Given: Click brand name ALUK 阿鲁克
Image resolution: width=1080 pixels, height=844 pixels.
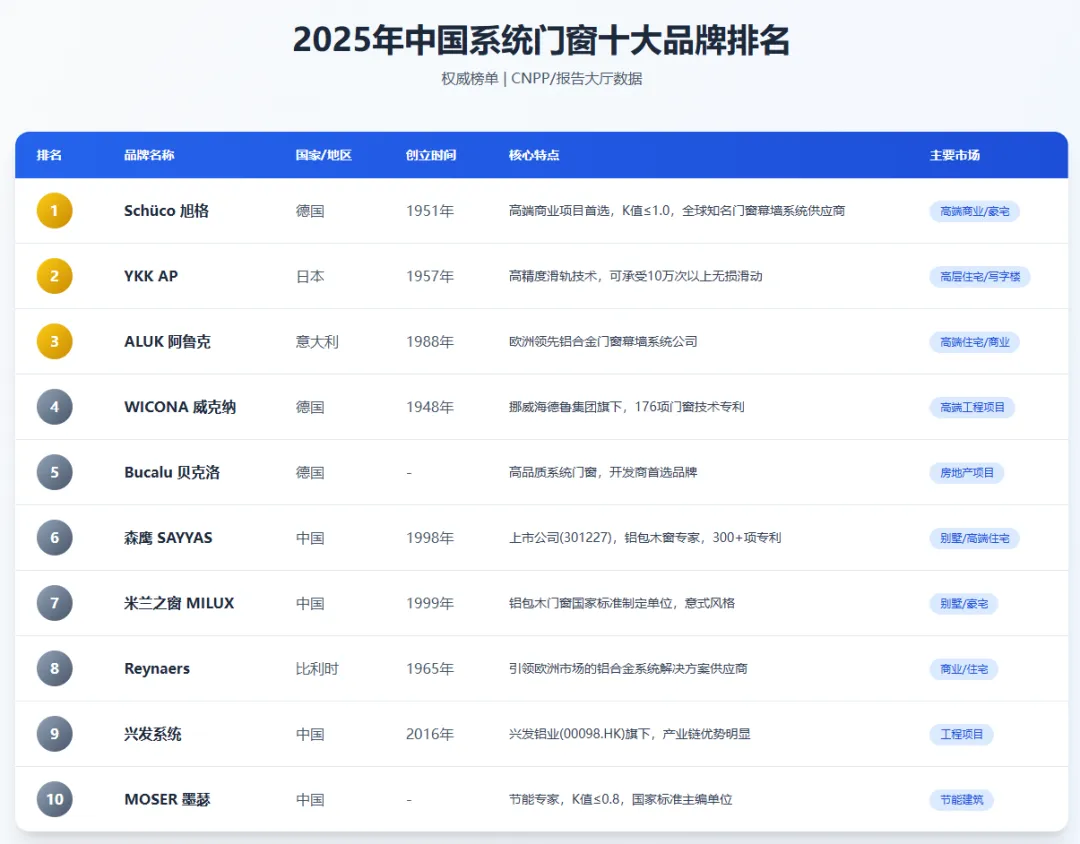Looking at the screenshot, I should [x=167, y=342].
